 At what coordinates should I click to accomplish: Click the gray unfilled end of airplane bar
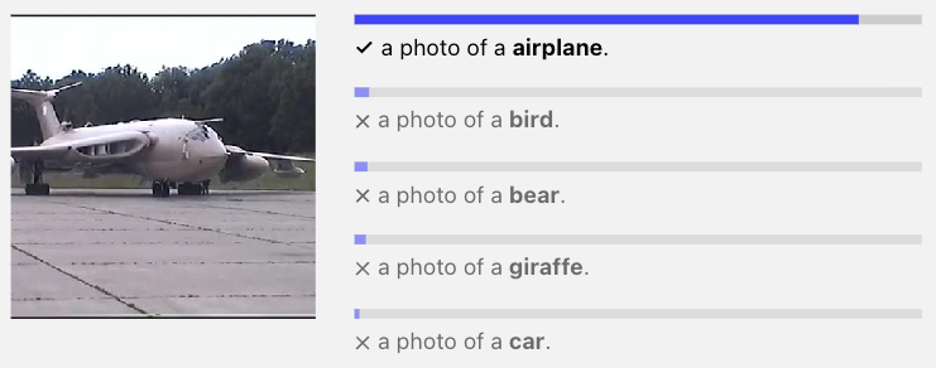tap(890, 19)
